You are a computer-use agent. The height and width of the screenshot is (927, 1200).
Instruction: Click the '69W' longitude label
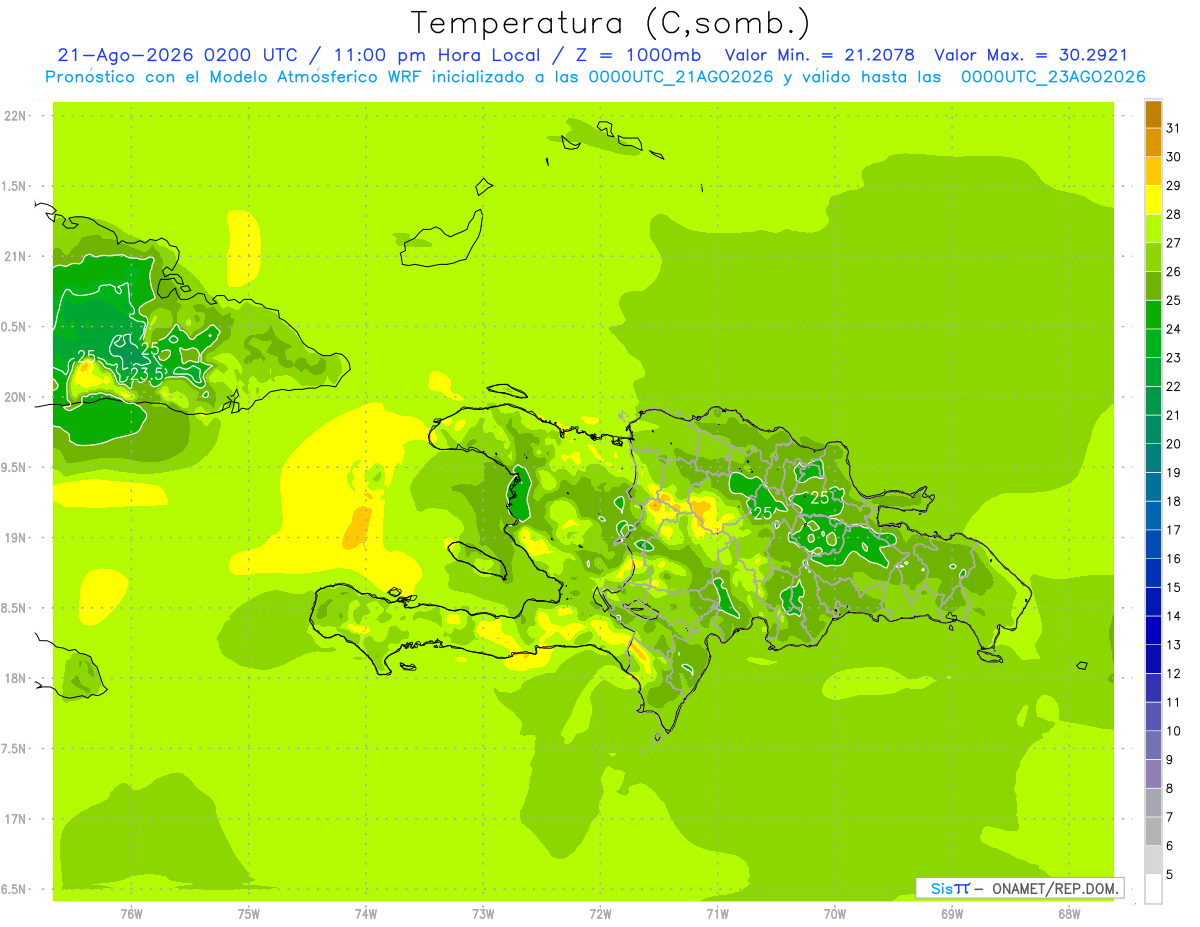[952, 914]
